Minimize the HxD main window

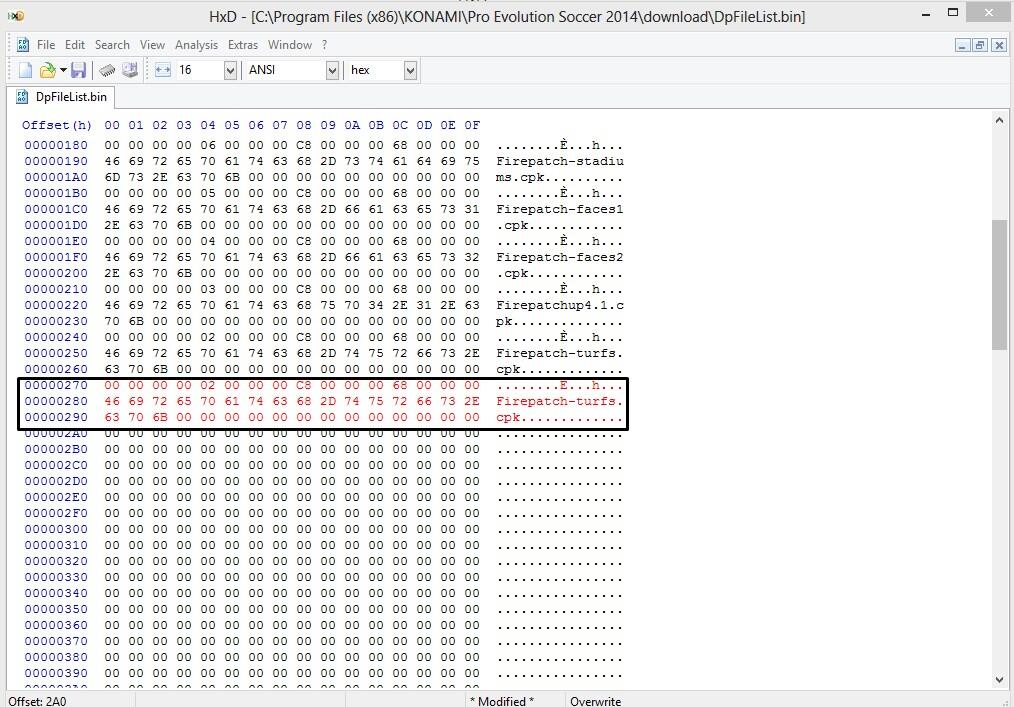926,14
